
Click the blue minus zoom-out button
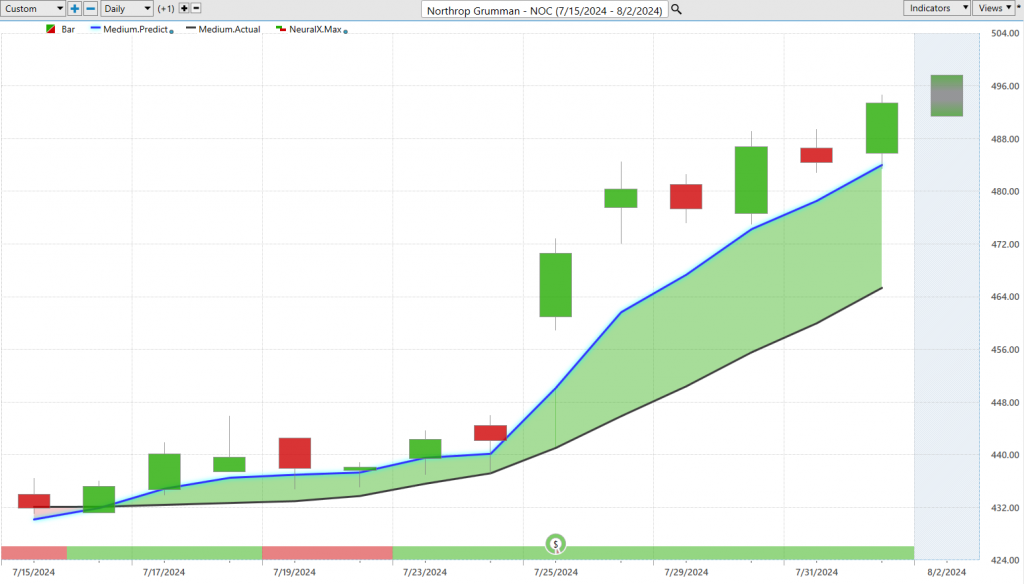click(91, 8)
